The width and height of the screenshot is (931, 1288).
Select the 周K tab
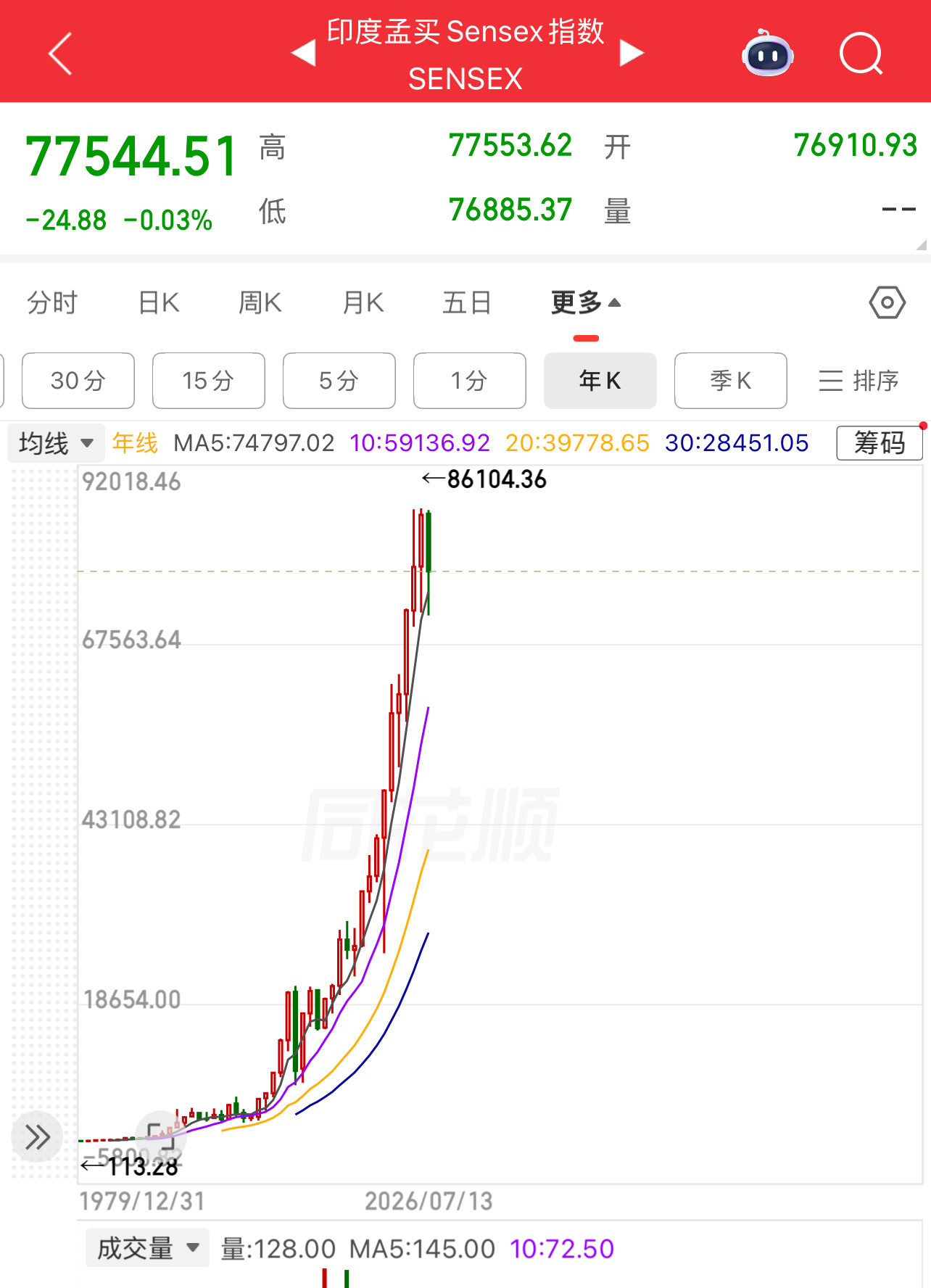(260, 302)
